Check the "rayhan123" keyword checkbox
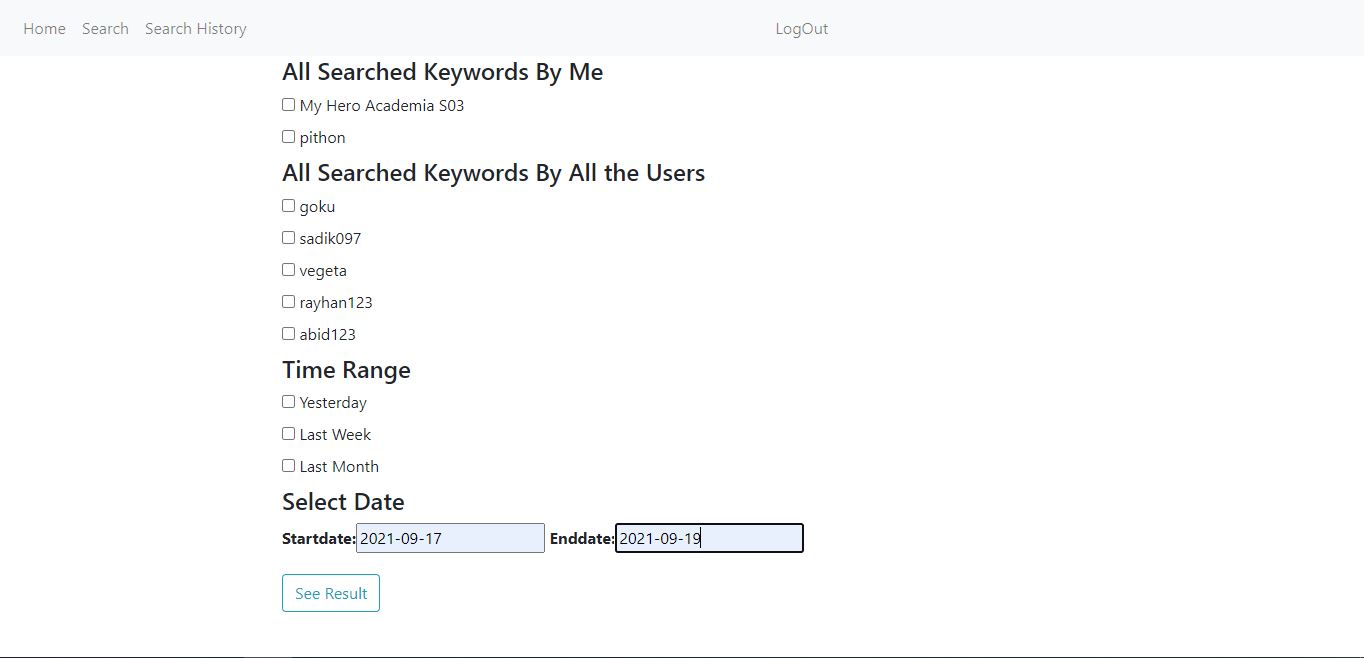Screen dimensions: 1364x658 tap(288, 301)
